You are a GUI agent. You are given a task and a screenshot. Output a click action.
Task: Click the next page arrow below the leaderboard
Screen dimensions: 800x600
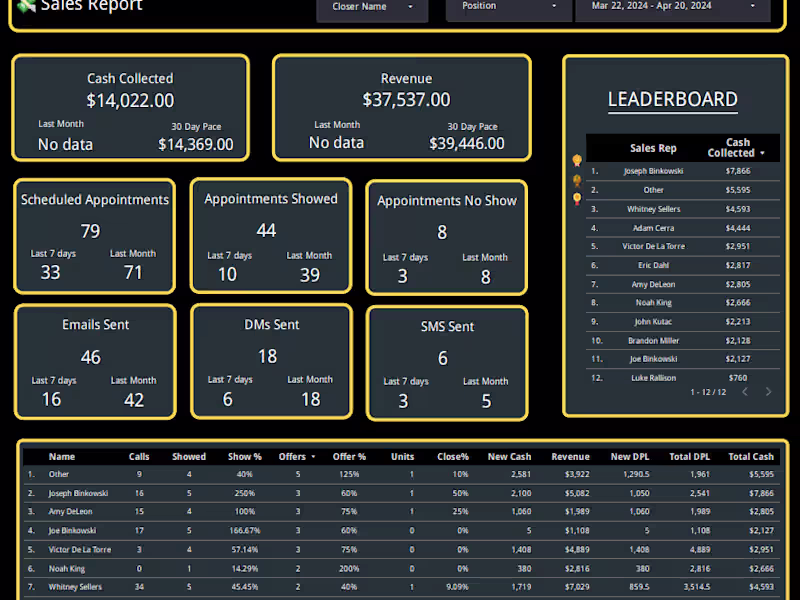click(770, 392)
